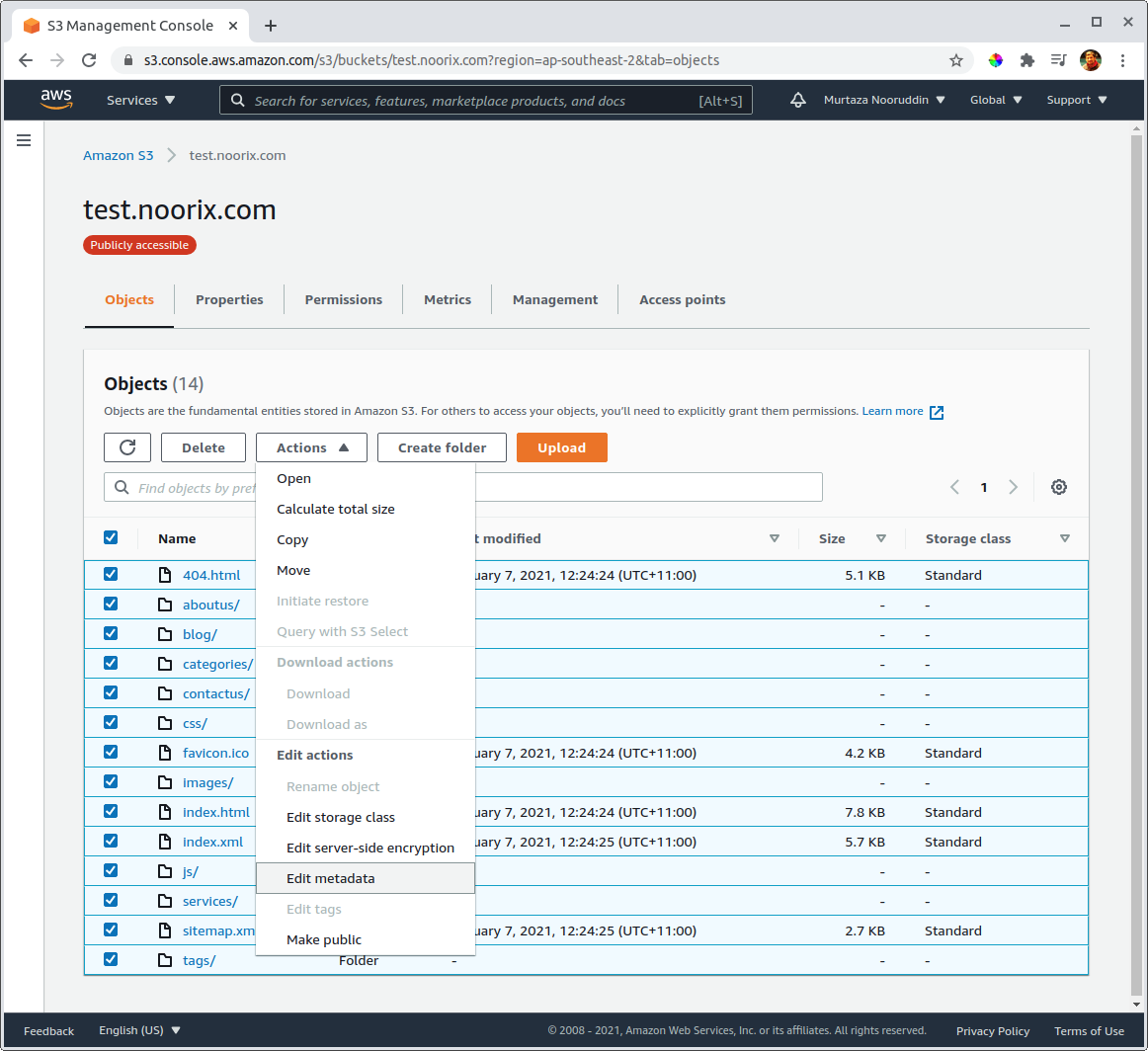
Task: Bookmark this page with star icon
Action: (956, 60)
